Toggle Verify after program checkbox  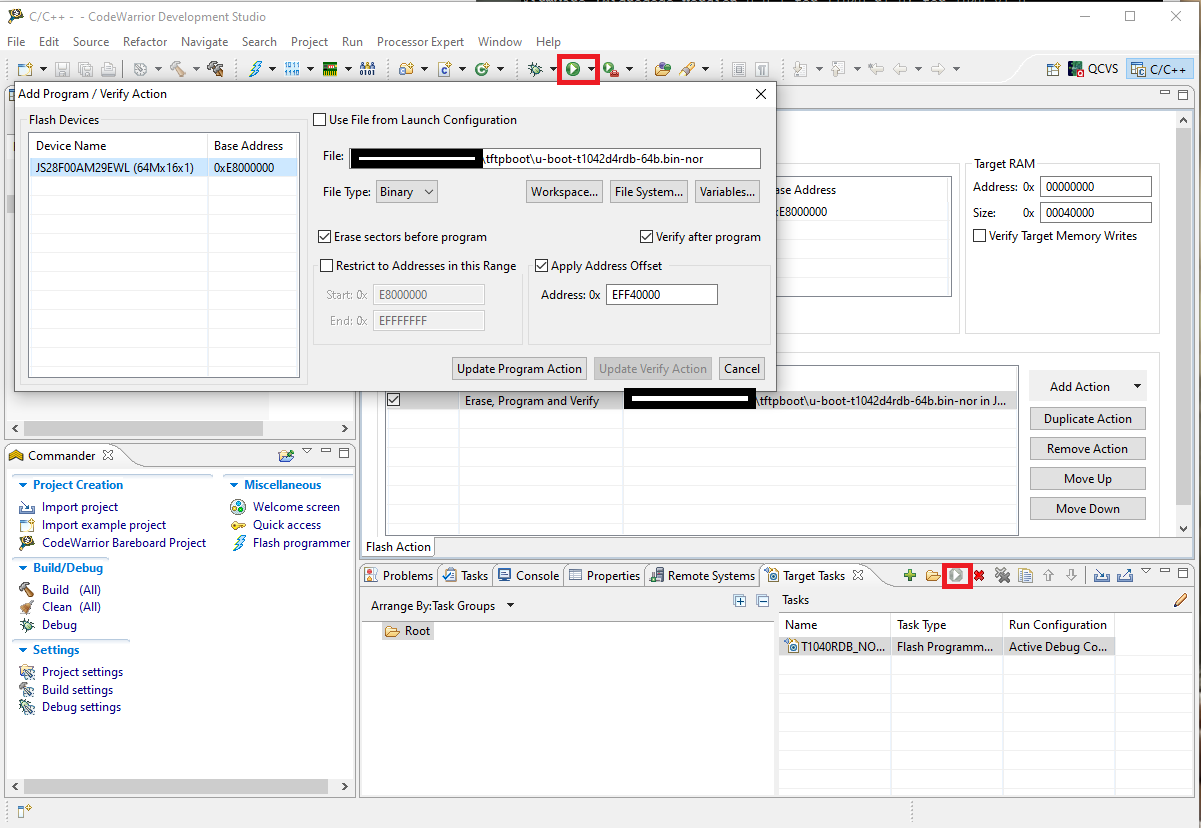click(646, 237)
